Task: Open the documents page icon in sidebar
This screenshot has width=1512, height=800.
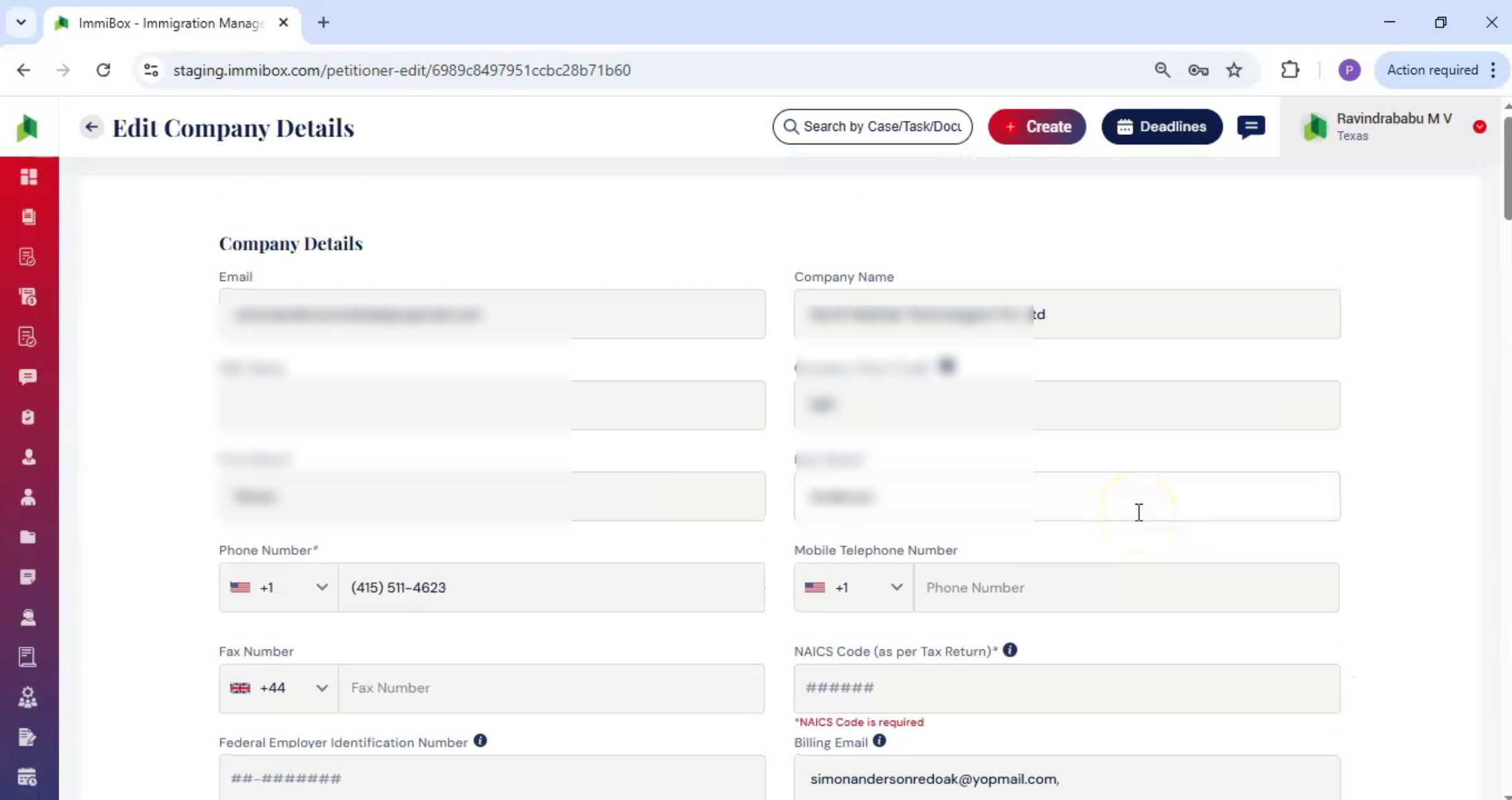Action: point(28,217)
